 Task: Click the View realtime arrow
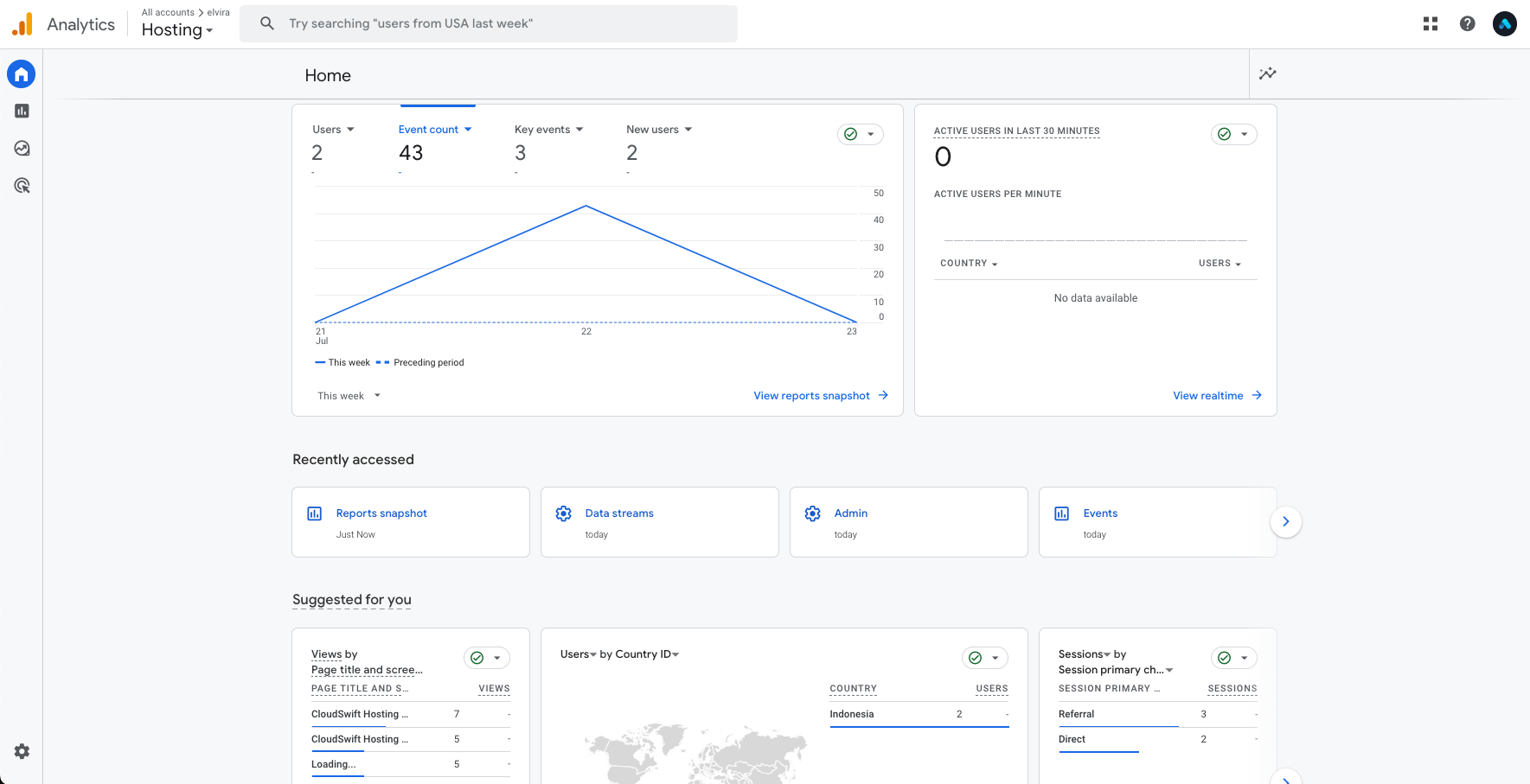coord(1257,396)
